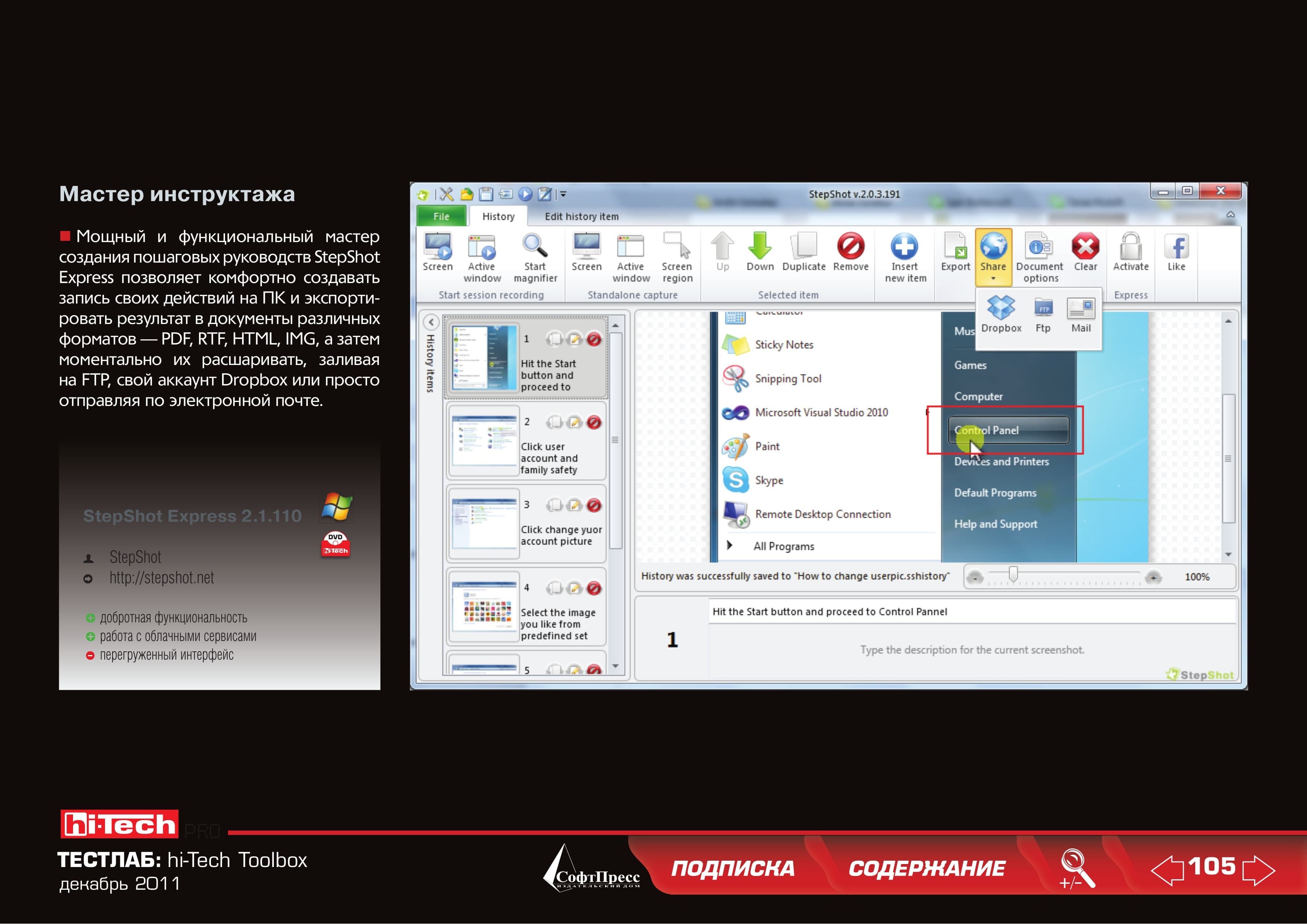This screenshot has width=1307, height=924.
Task: Collapse the History items side panel
Action: click(x=431, y=323)
